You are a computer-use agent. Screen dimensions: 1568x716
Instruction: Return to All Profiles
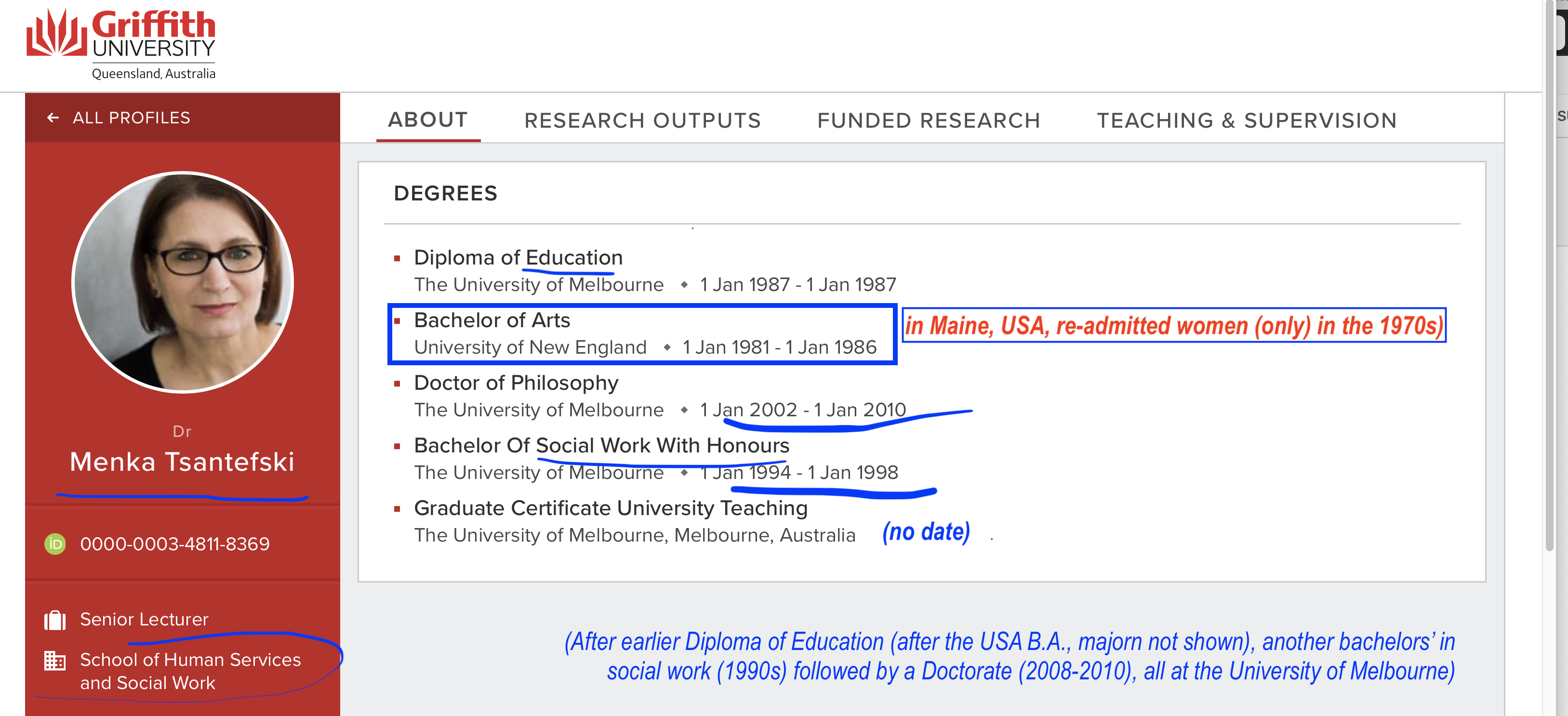click(132, 118)
